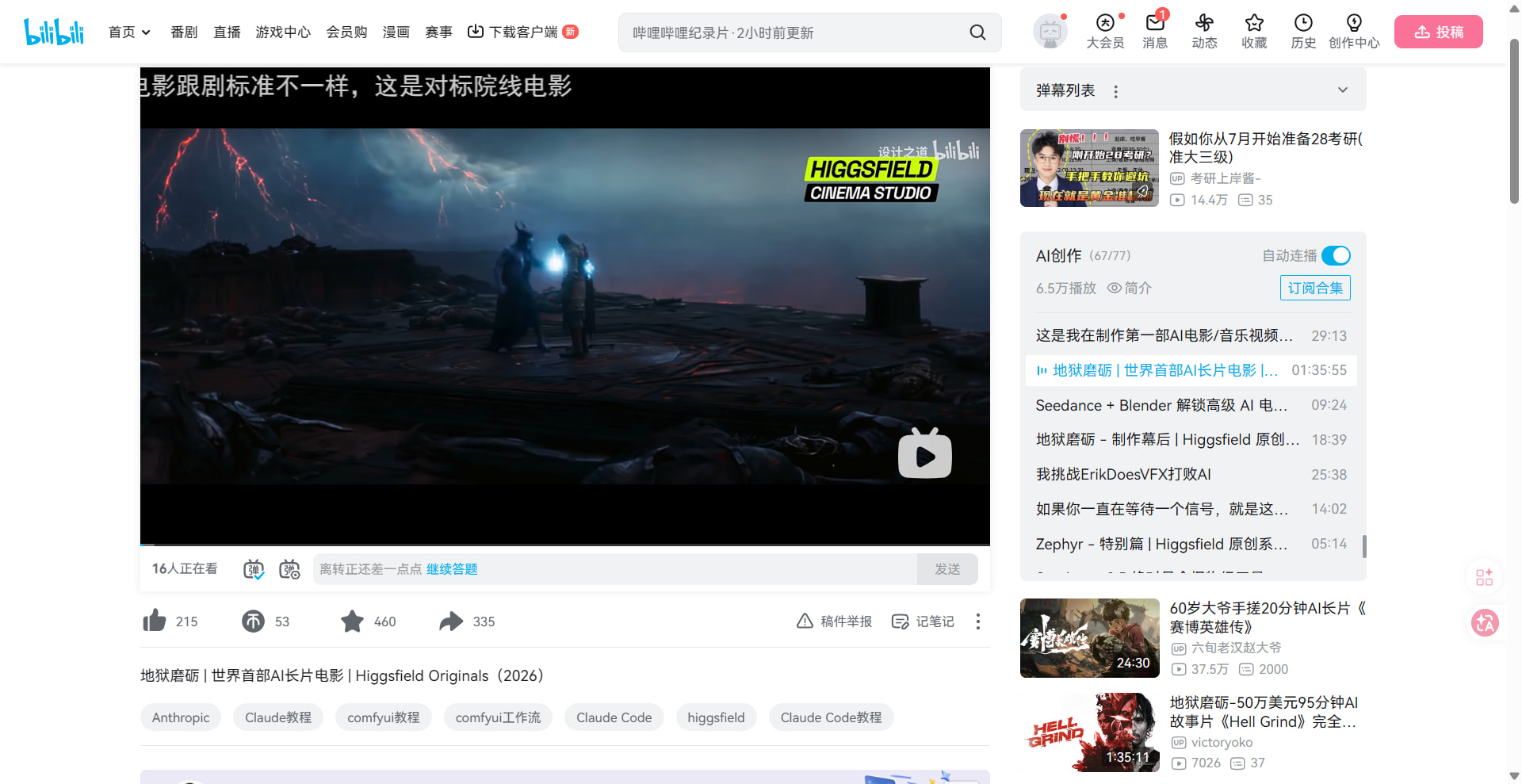Open the download client icon link
This screenshot has height=784, width=1522.
[x=476, y=32]
